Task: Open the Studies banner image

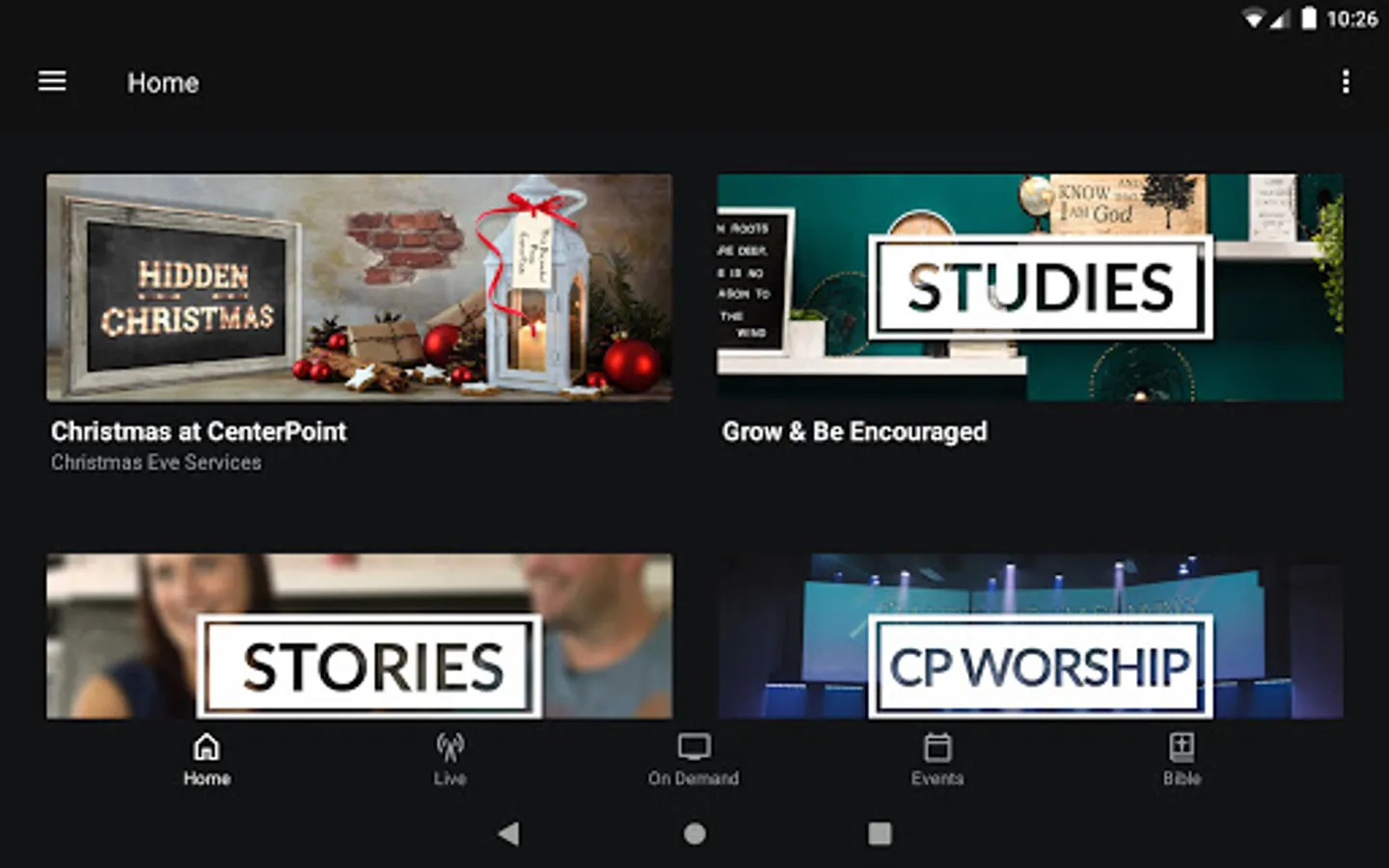Action: (x=1030, y=287)
